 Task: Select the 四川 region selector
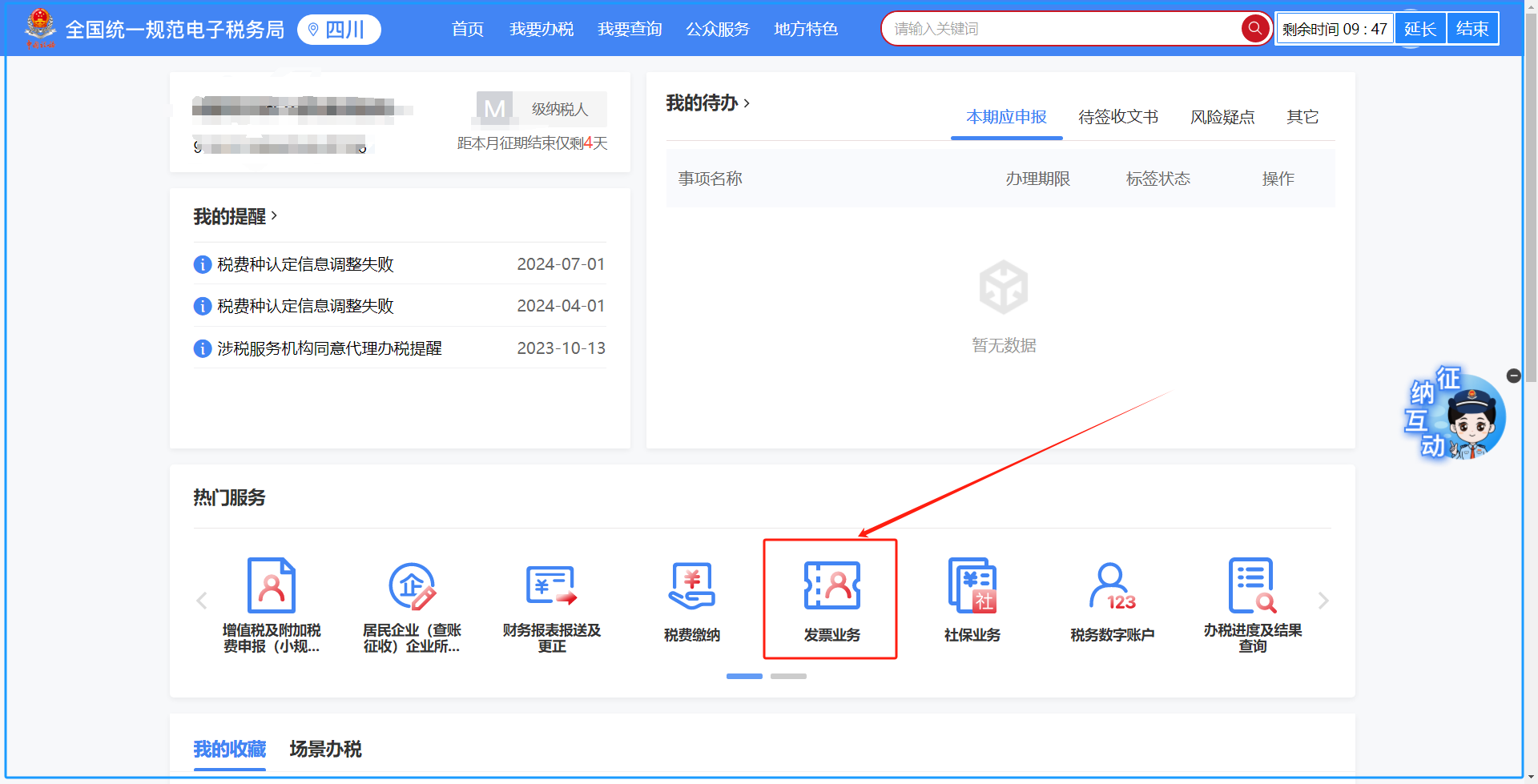339,30
